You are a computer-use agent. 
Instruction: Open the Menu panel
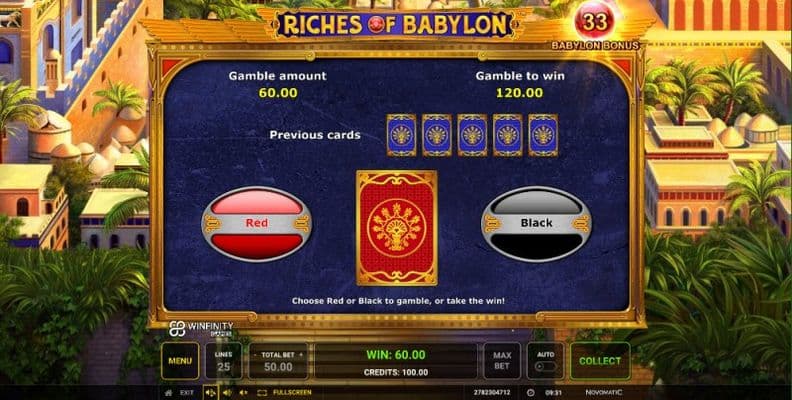(180, 361)
